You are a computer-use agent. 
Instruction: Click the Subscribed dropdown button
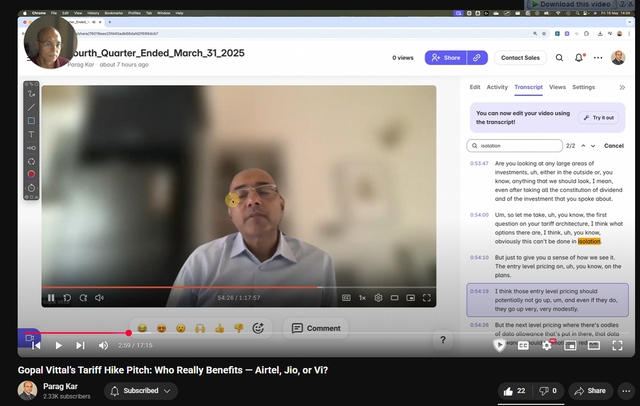pyautogui.click(x=140, y=390)
